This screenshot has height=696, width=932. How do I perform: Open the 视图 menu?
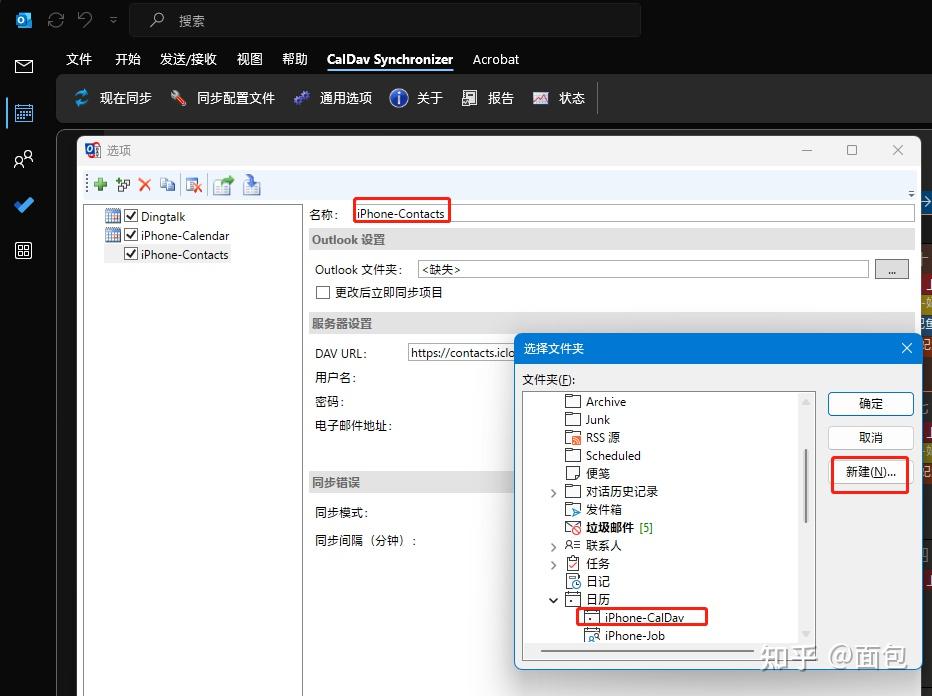coord(248,59)
